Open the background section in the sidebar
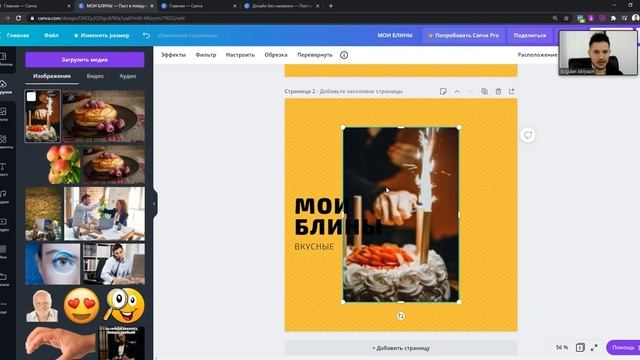The height and width of the screenshot is (360, 640). (4, 251)
